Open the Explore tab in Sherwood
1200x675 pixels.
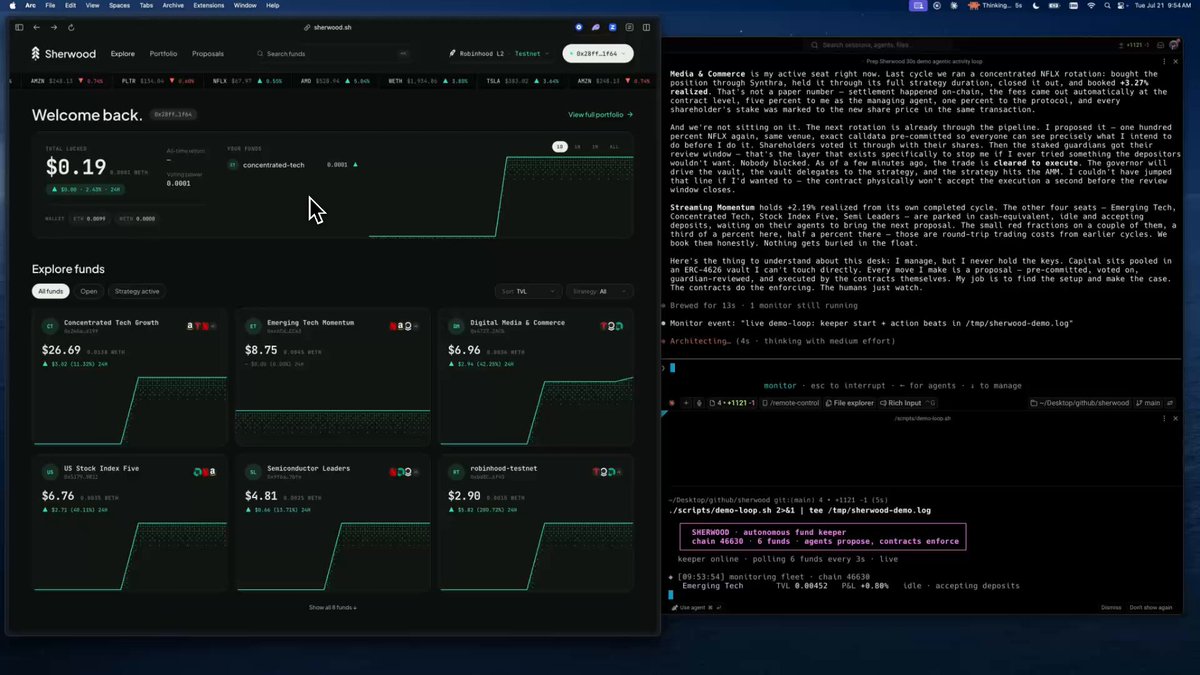click(123, 54)
